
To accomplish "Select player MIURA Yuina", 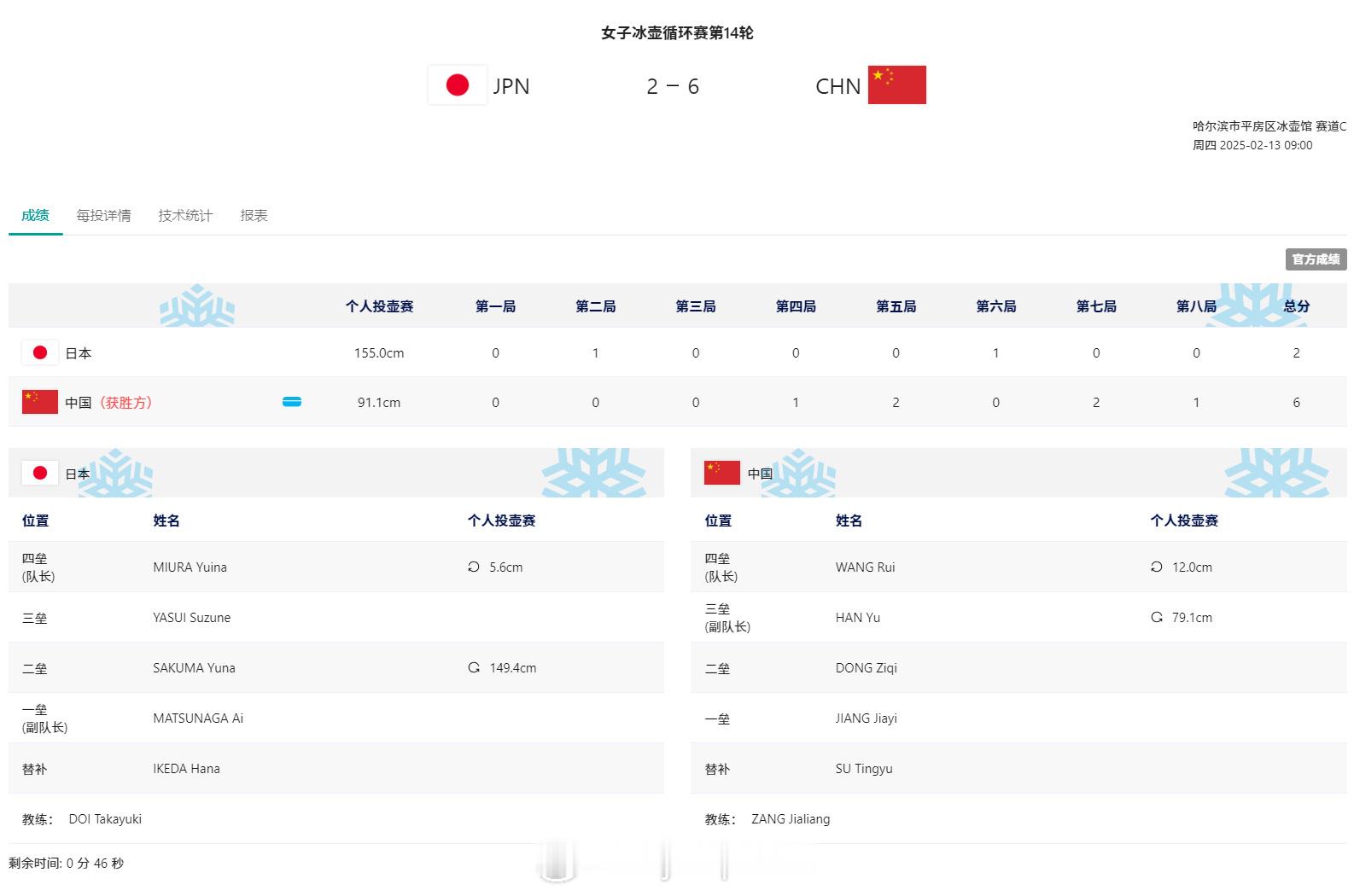I will (x=190, y=567).
